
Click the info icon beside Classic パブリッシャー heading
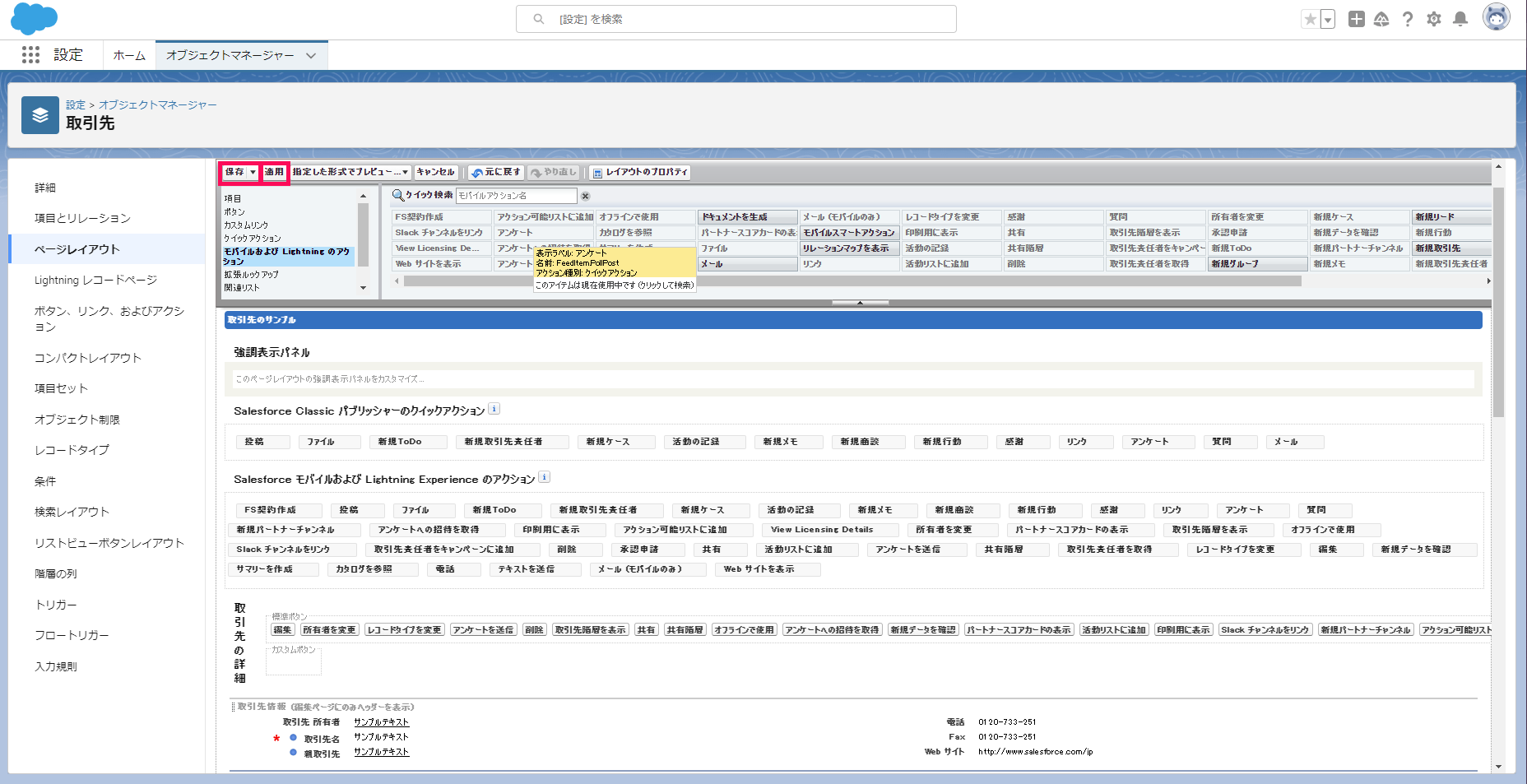(494, 409)
